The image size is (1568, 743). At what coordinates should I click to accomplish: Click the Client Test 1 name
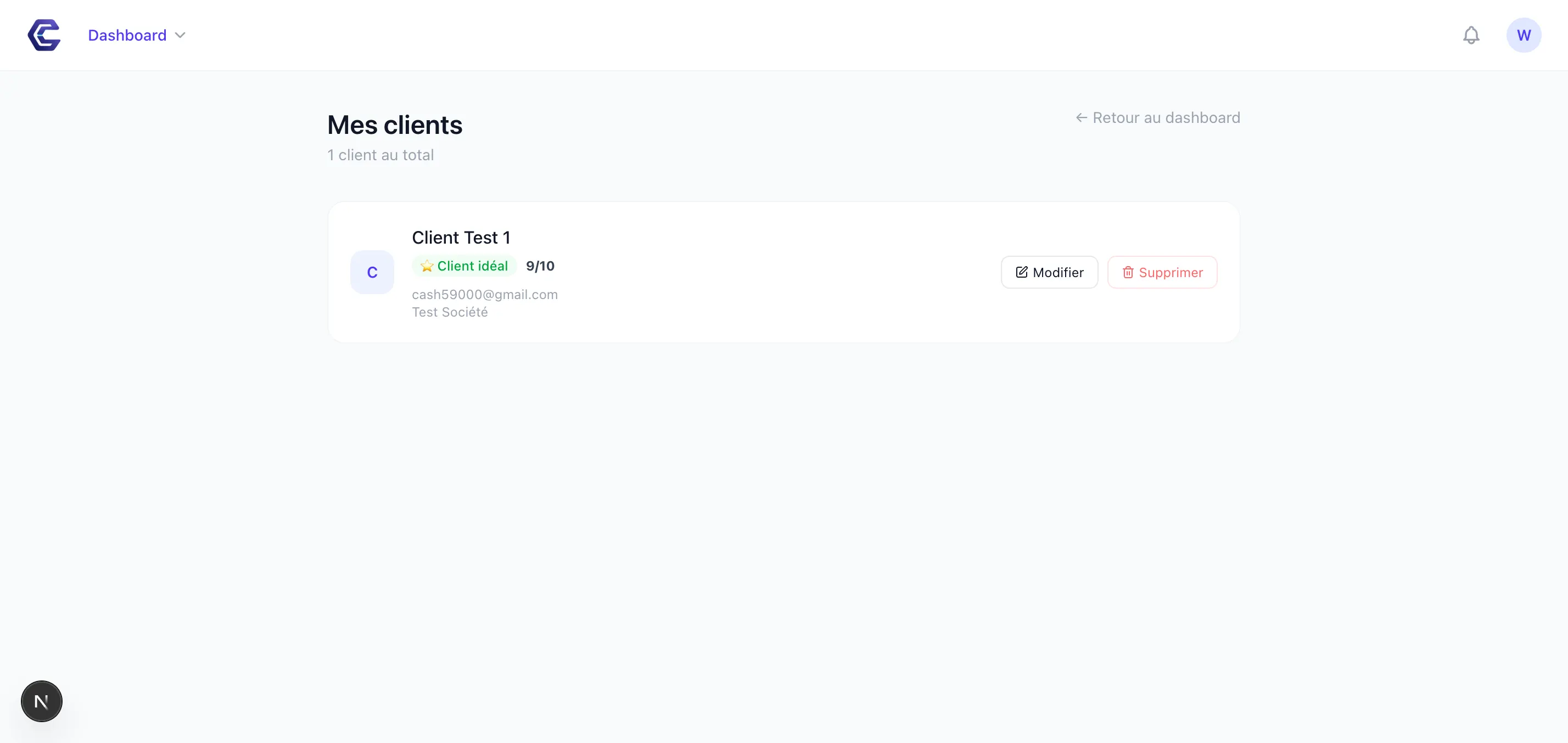461,237
